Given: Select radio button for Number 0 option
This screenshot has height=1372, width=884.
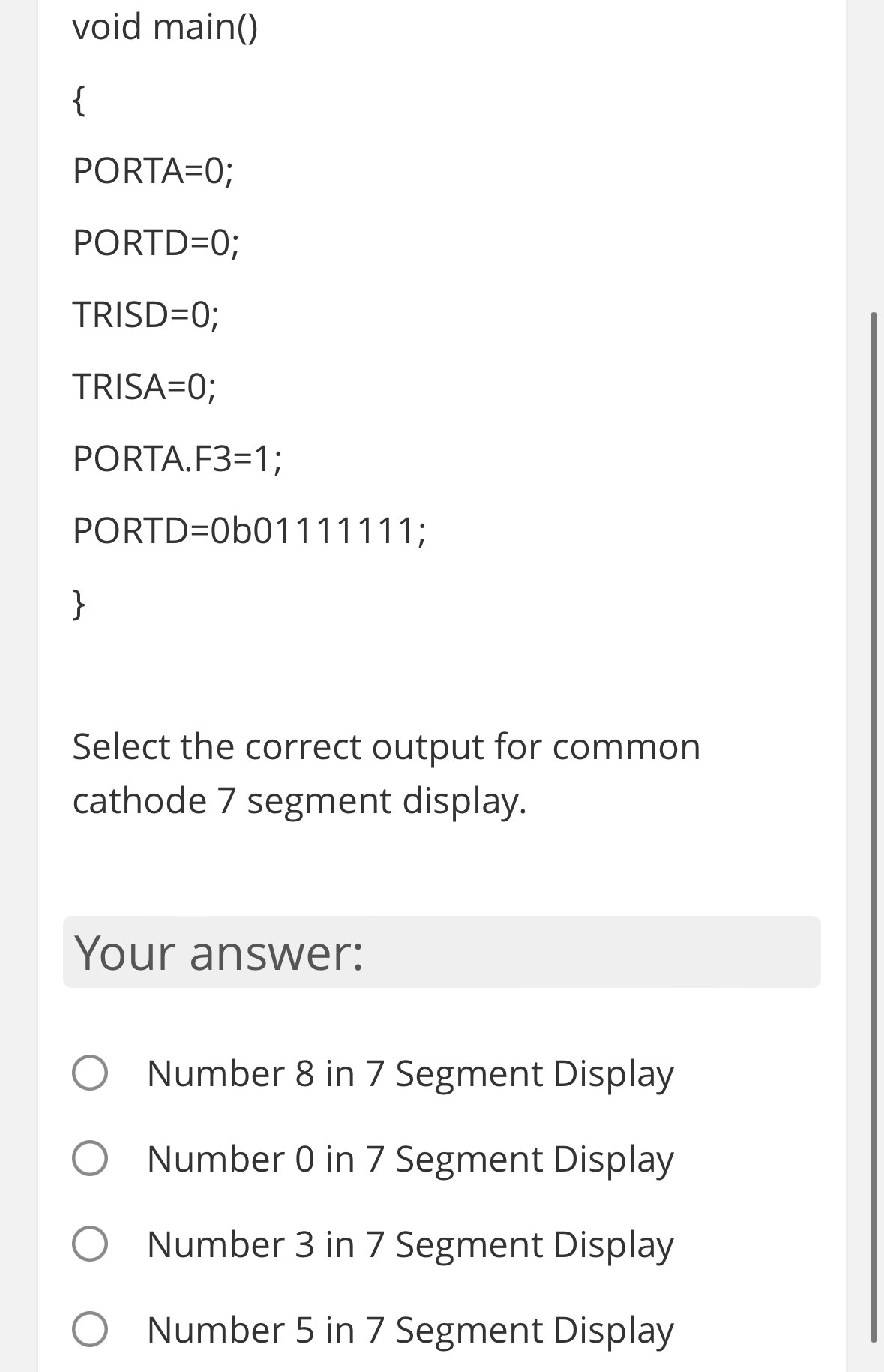Looking at the screenshot, I should [90, 1160].
